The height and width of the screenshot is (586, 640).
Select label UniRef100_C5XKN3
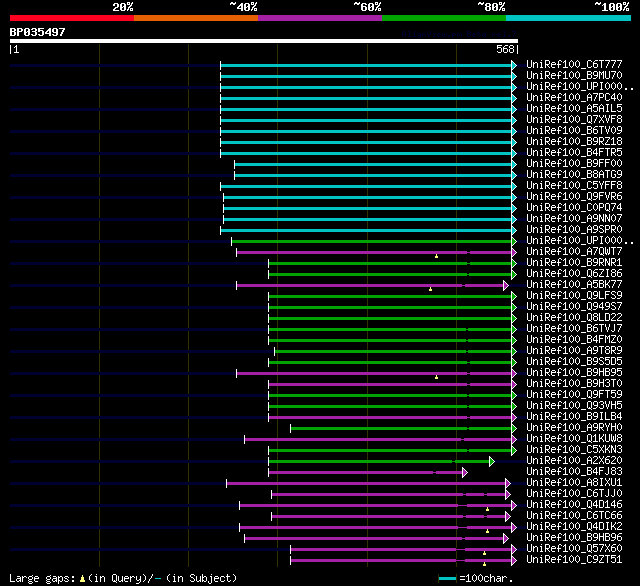pos(574,450)
